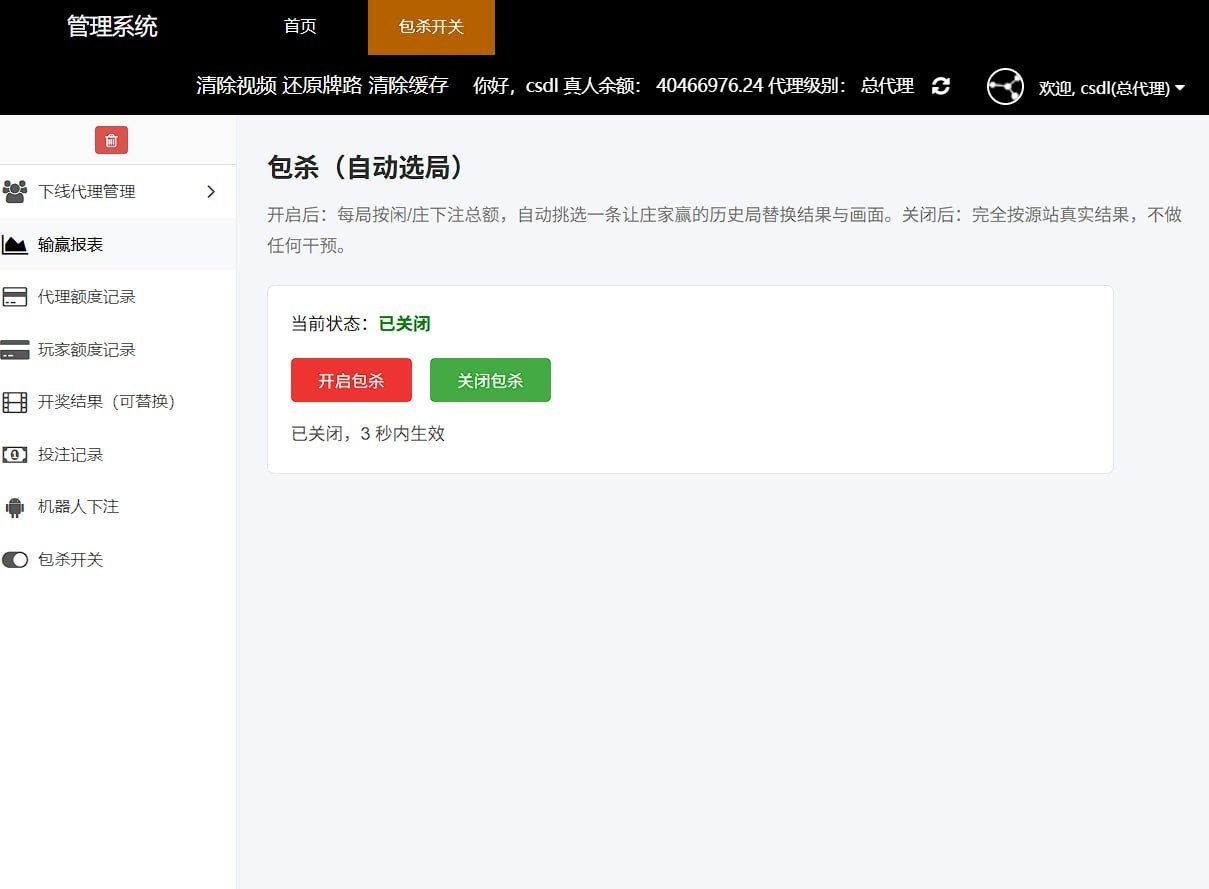Open 机器人下注 in sidebar
This screenshot has width=1209, height=889.
(x=118, y=507)
